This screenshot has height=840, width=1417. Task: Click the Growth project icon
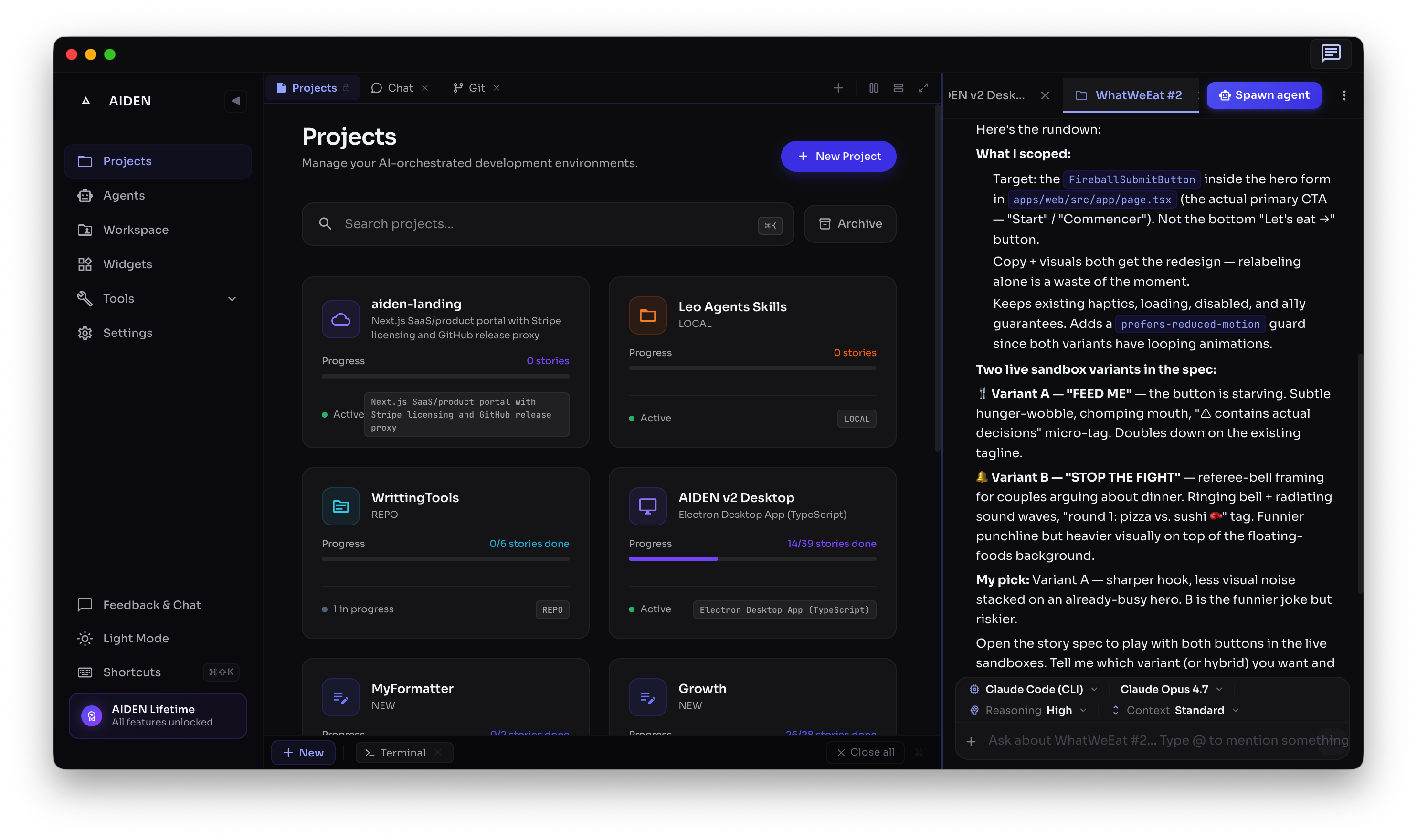tap(648, 697)
